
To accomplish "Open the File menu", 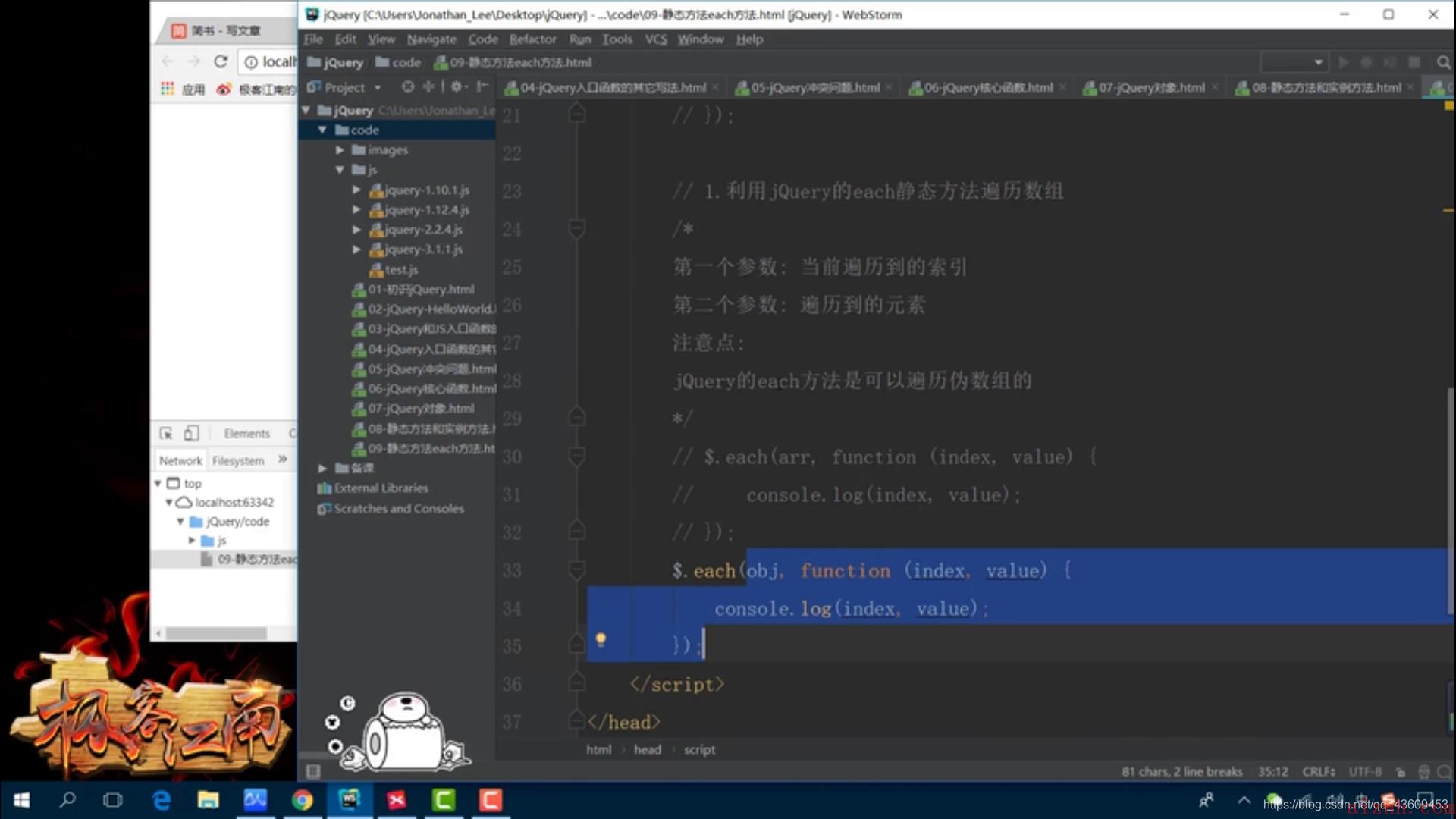I will tap(313, 39).
